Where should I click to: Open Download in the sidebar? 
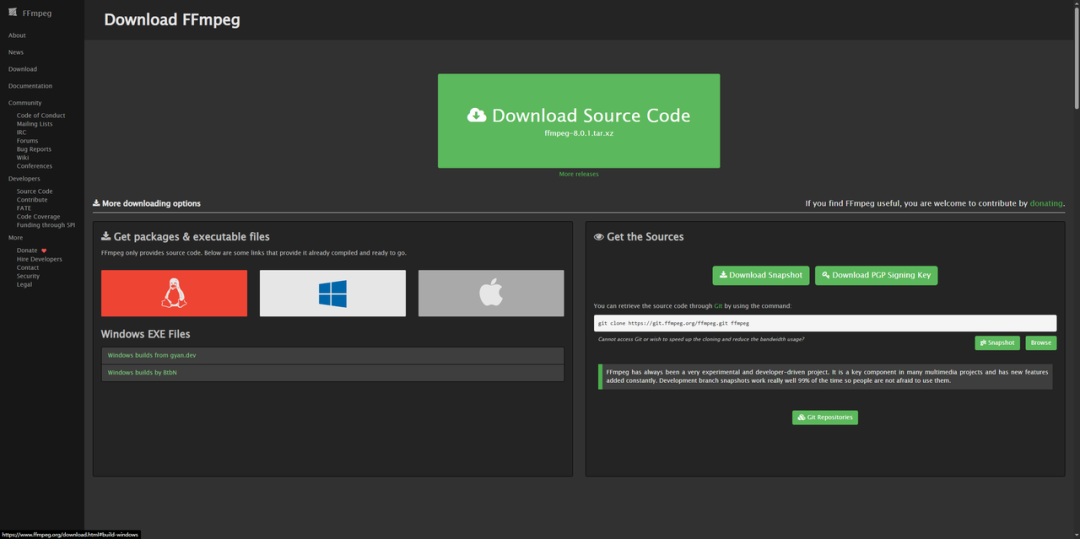click(x=23, y=69)
